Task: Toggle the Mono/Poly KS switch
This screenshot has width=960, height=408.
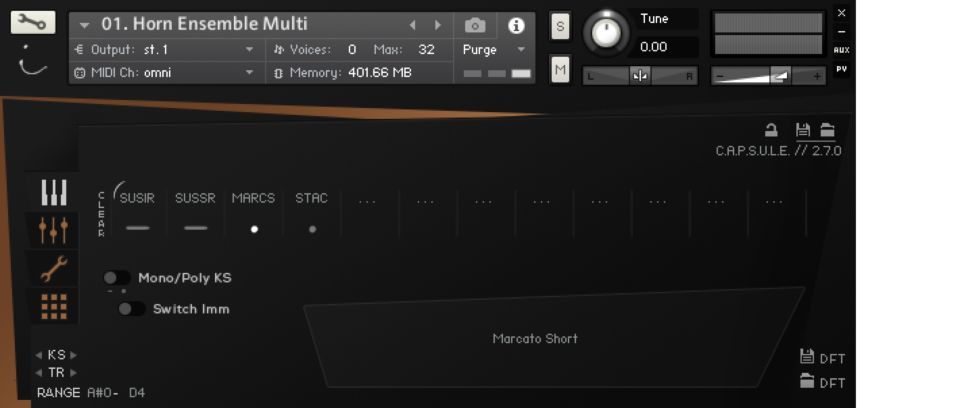Action: pyautogui.click(x=117, y=278)
